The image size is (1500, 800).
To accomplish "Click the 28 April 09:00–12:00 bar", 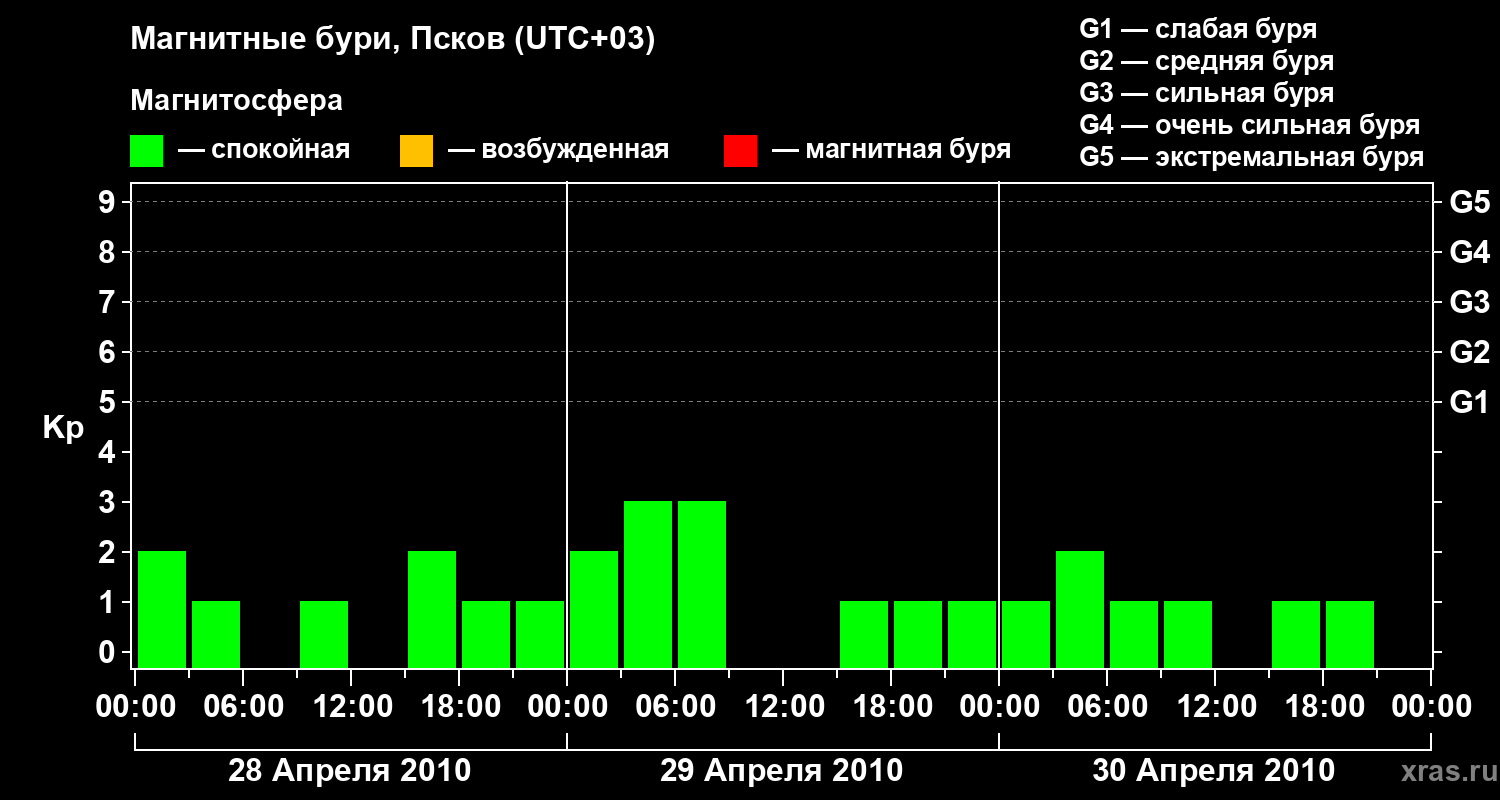I will pyautogui.click(x=324, y=634).
